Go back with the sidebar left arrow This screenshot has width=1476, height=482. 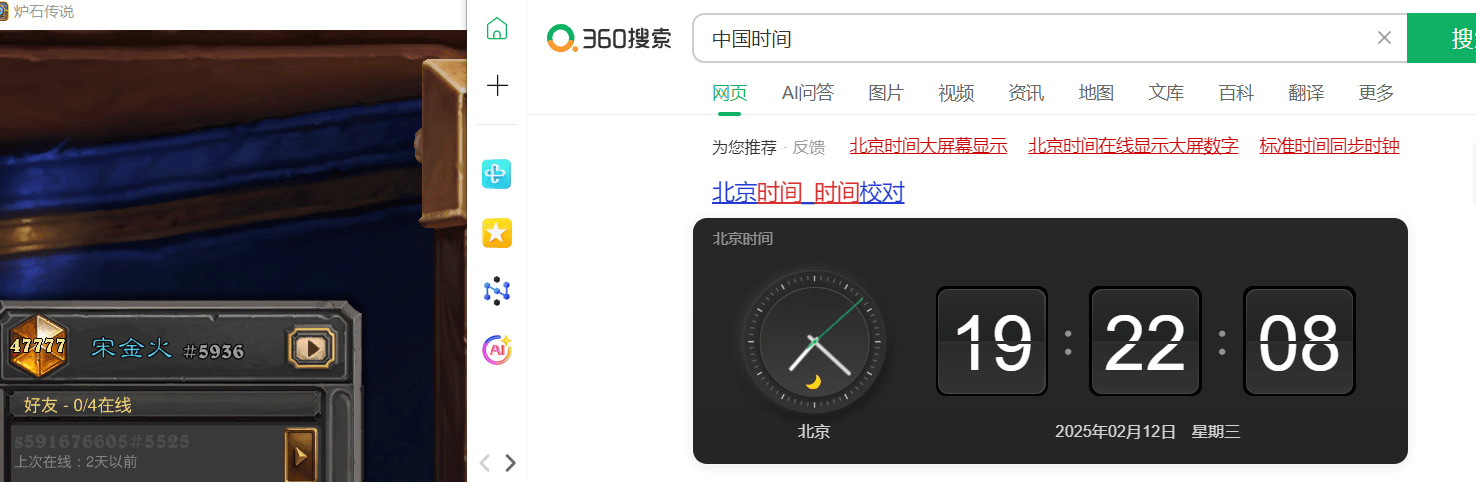[485, 462]
